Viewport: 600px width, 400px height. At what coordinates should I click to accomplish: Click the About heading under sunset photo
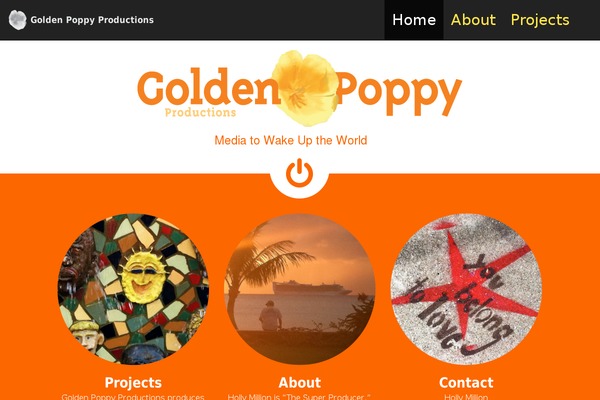(x=300, y=382)
